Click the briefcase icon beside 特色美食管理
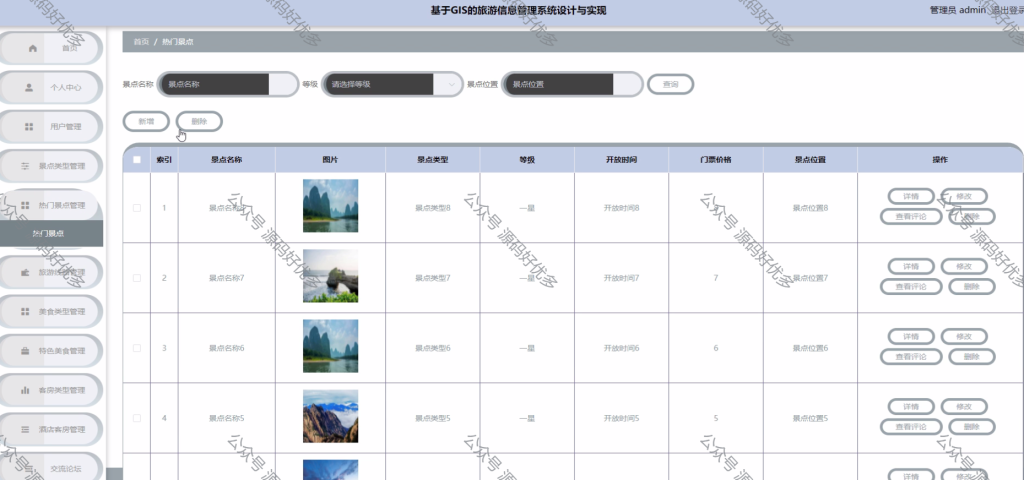 [25, 351]
